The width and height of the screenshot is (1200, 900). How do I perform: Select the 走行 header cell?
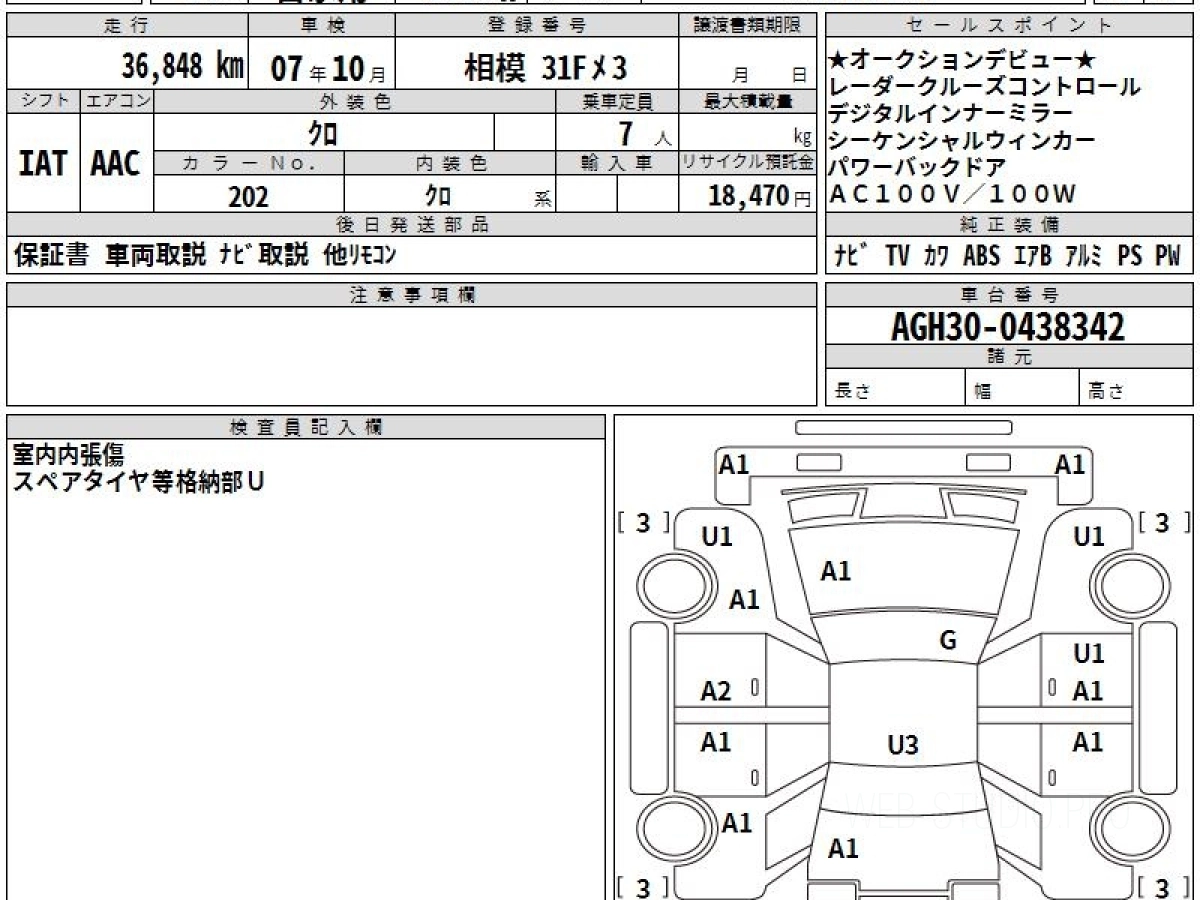[x=126, y=26]
